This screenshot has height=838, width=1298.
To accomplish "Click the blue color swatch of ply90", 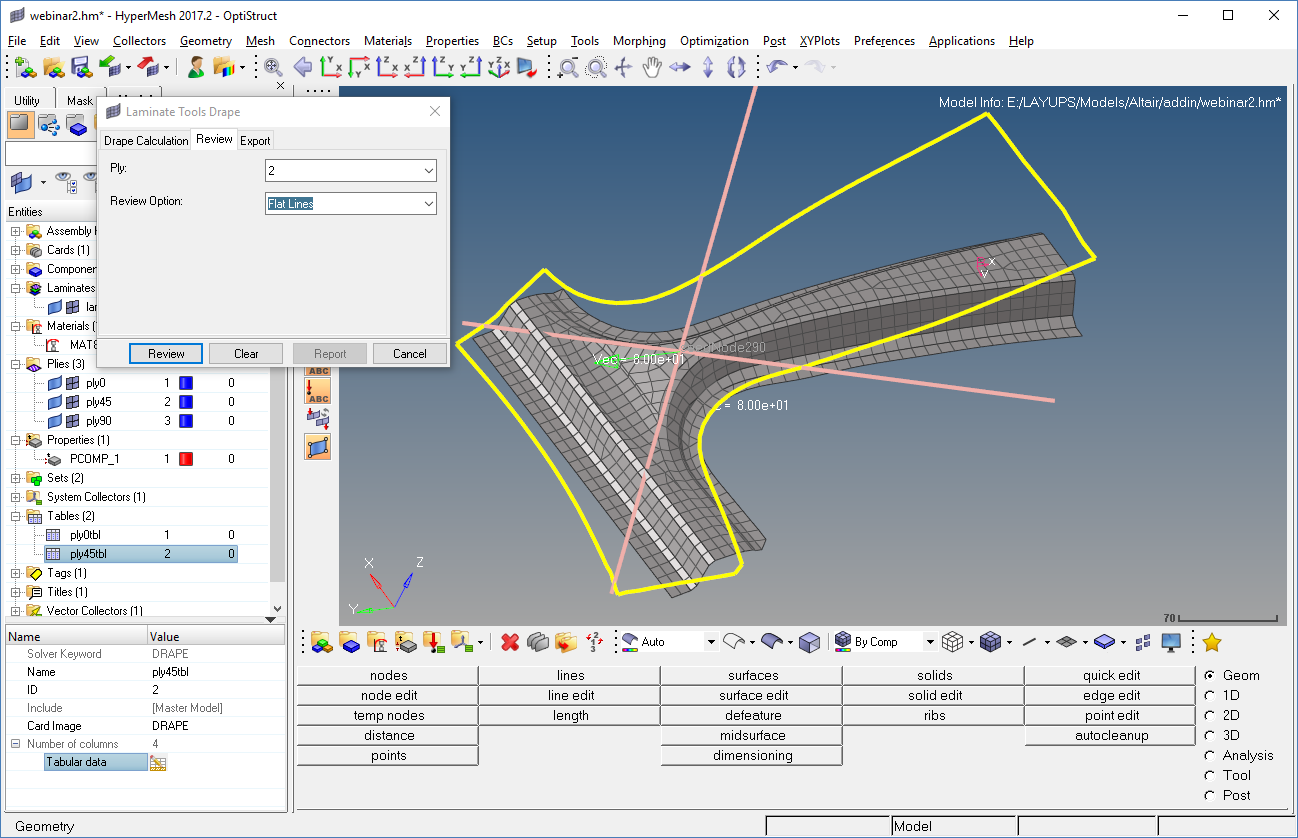I will tap(185, 421).
